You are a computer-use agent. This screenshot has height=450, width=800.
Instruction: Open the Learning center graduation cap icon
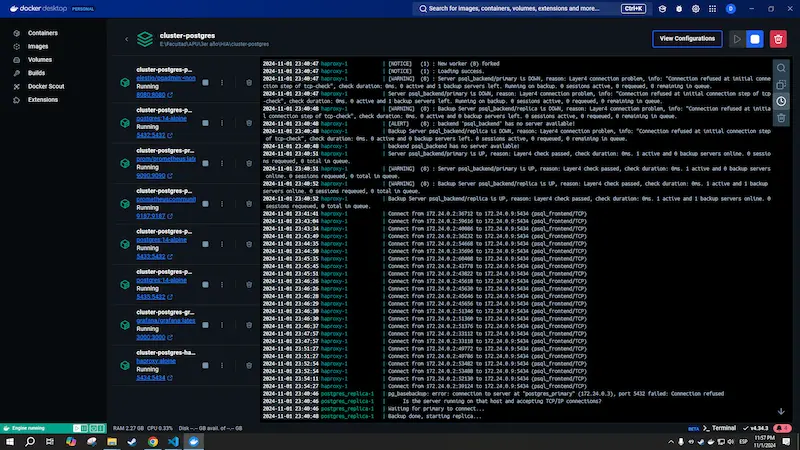662,9
